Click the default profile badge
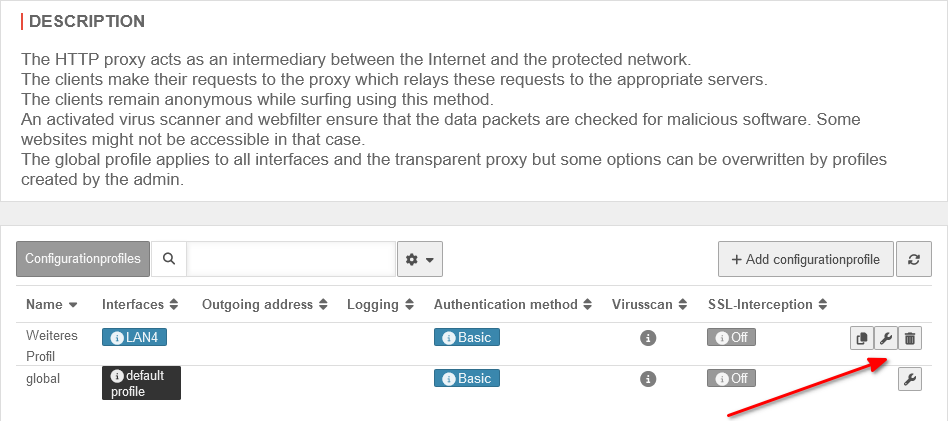This screenshot has height=421, width=948. click(x=141, y=383)
